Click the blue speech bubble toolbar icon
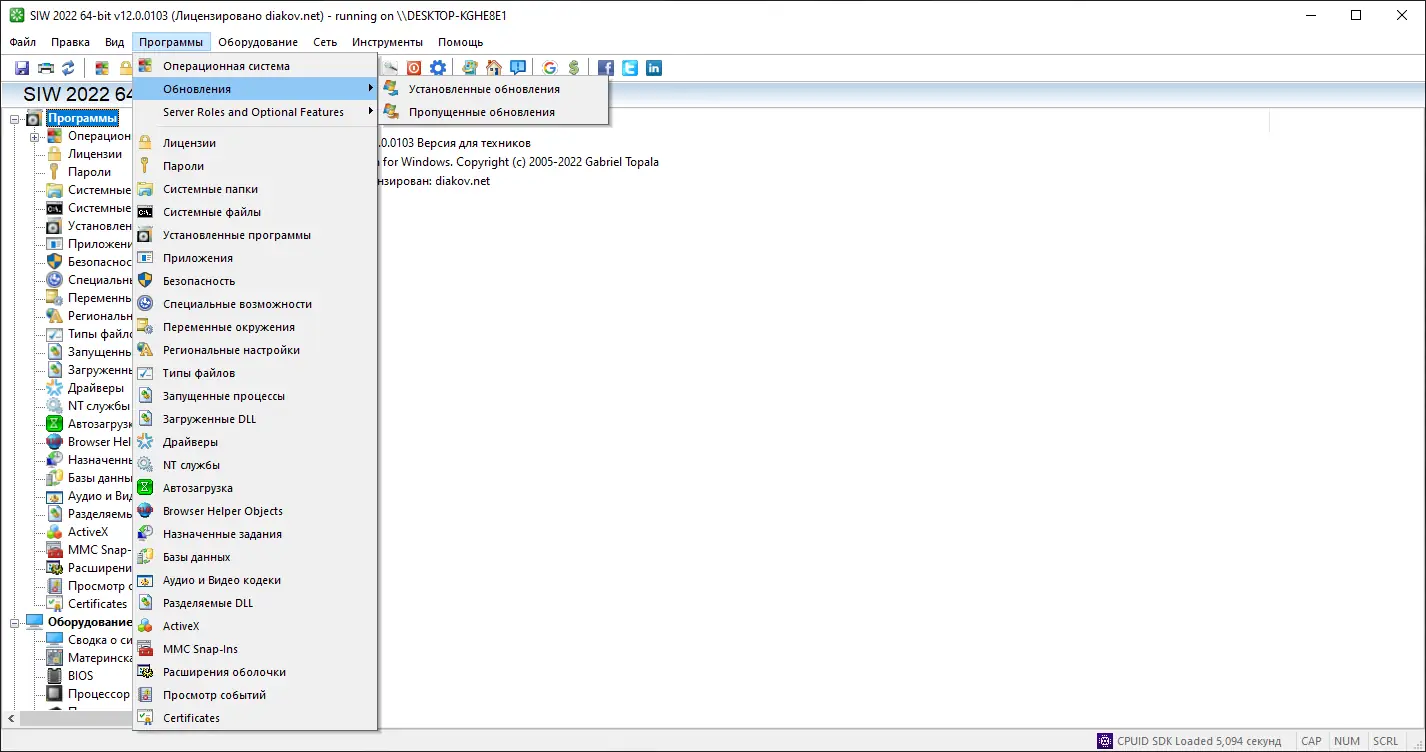The height and width of the screenshot is (752, 1426). tap(518, 68)
